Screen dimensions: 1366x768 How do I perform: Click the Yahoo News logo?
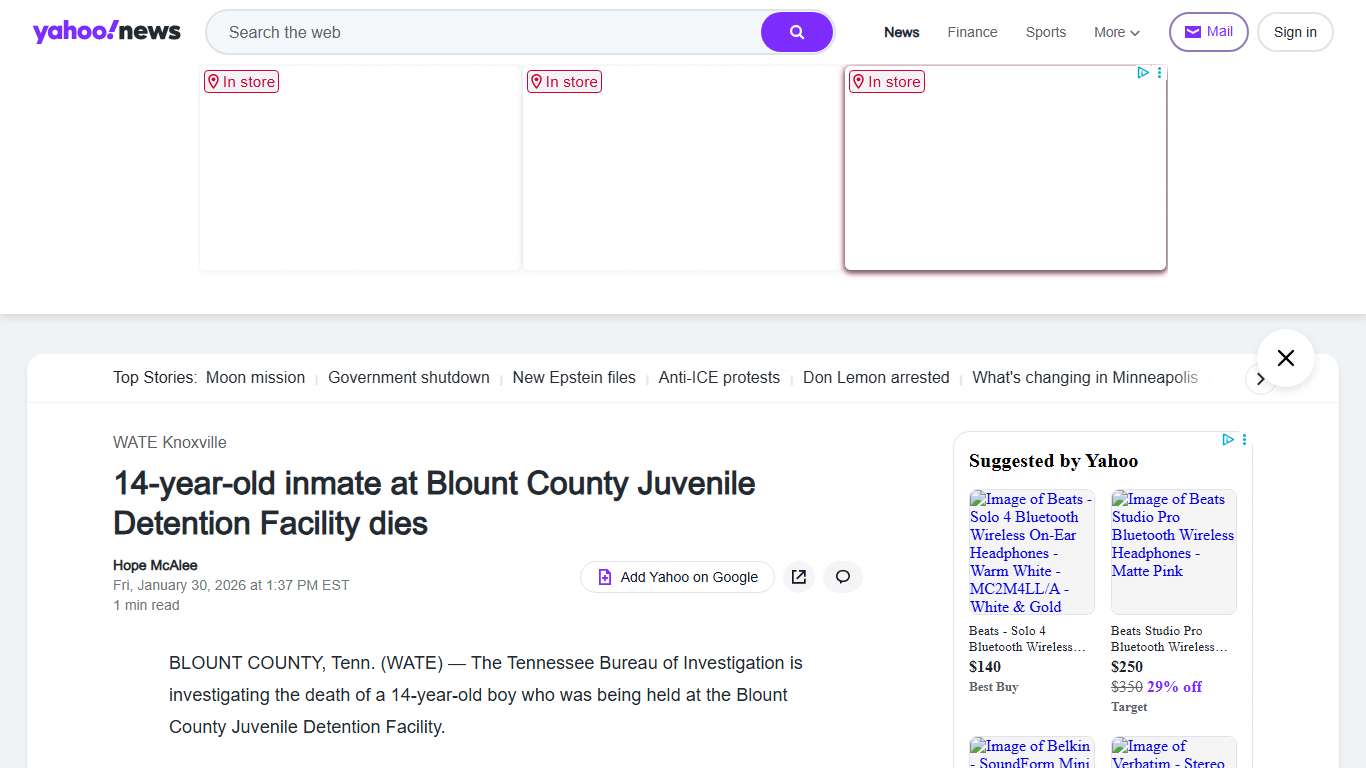[107, 31]
